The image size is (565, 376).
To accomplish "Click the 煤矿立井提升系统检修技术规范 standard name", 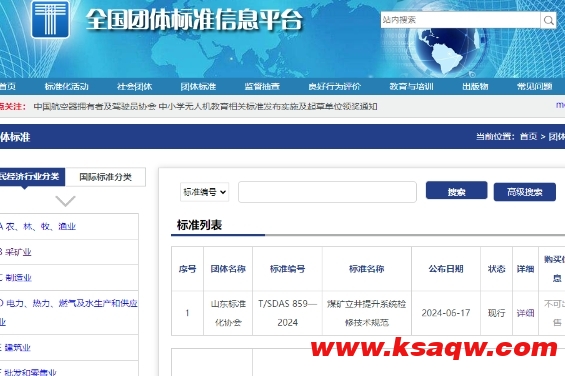I will pyautogui.click(x=366, y=313).
